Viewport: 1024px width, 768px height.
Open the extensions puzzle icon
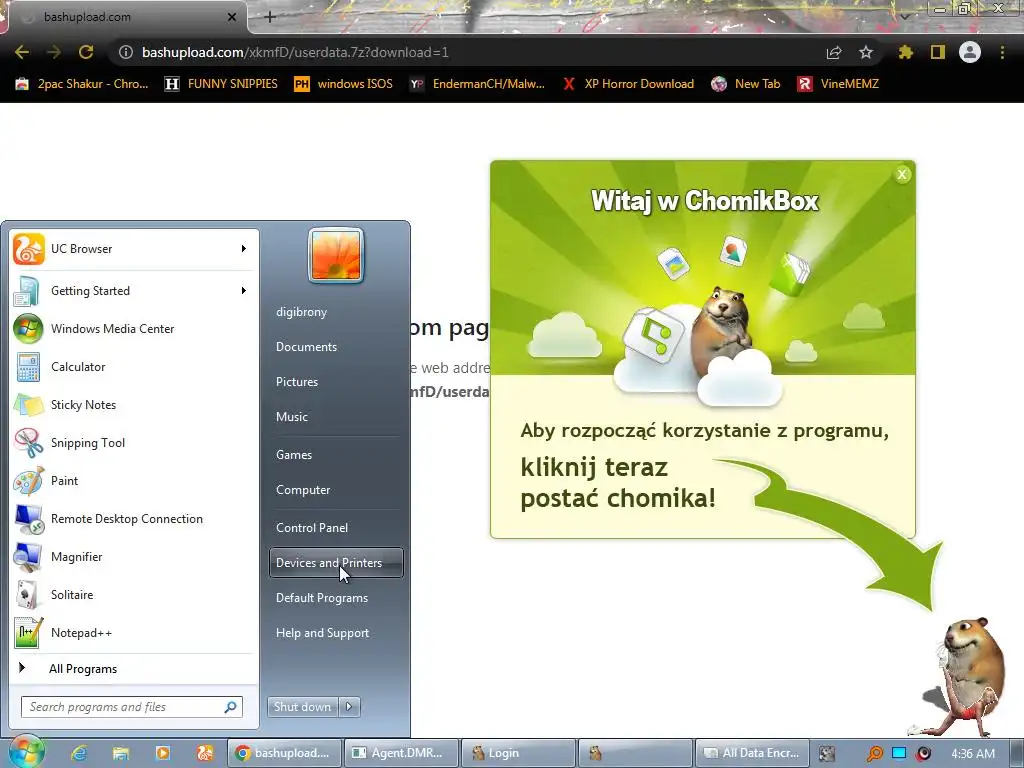pos(905,52)
